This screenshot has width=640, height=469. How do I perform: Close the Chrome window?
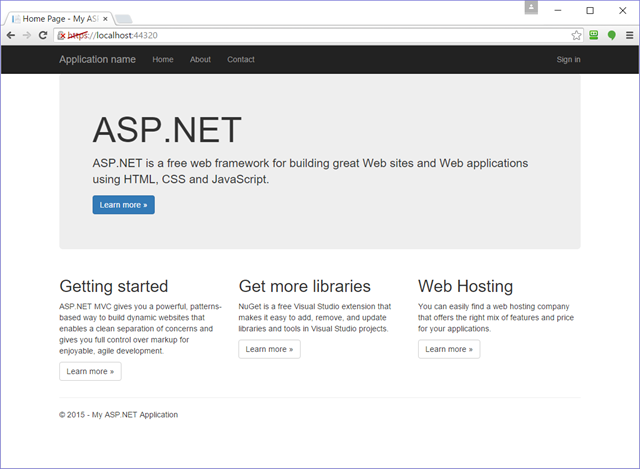[622, 11]
